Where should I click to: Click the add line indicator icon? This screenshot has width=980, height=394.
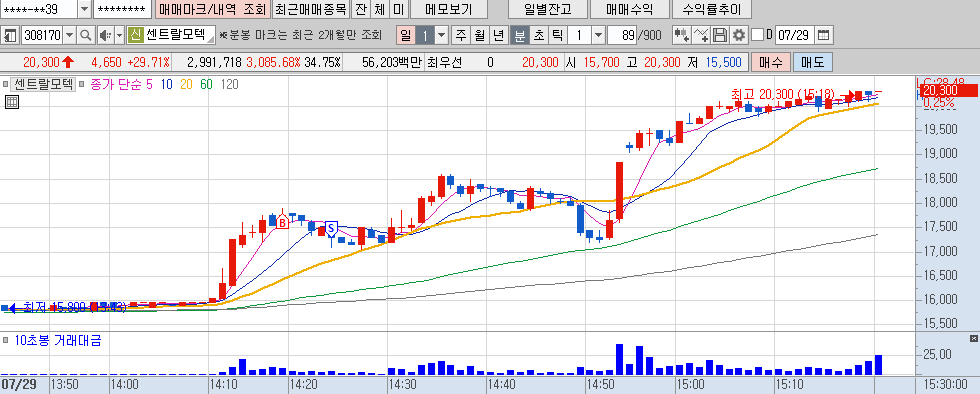[x=701, y=35]
